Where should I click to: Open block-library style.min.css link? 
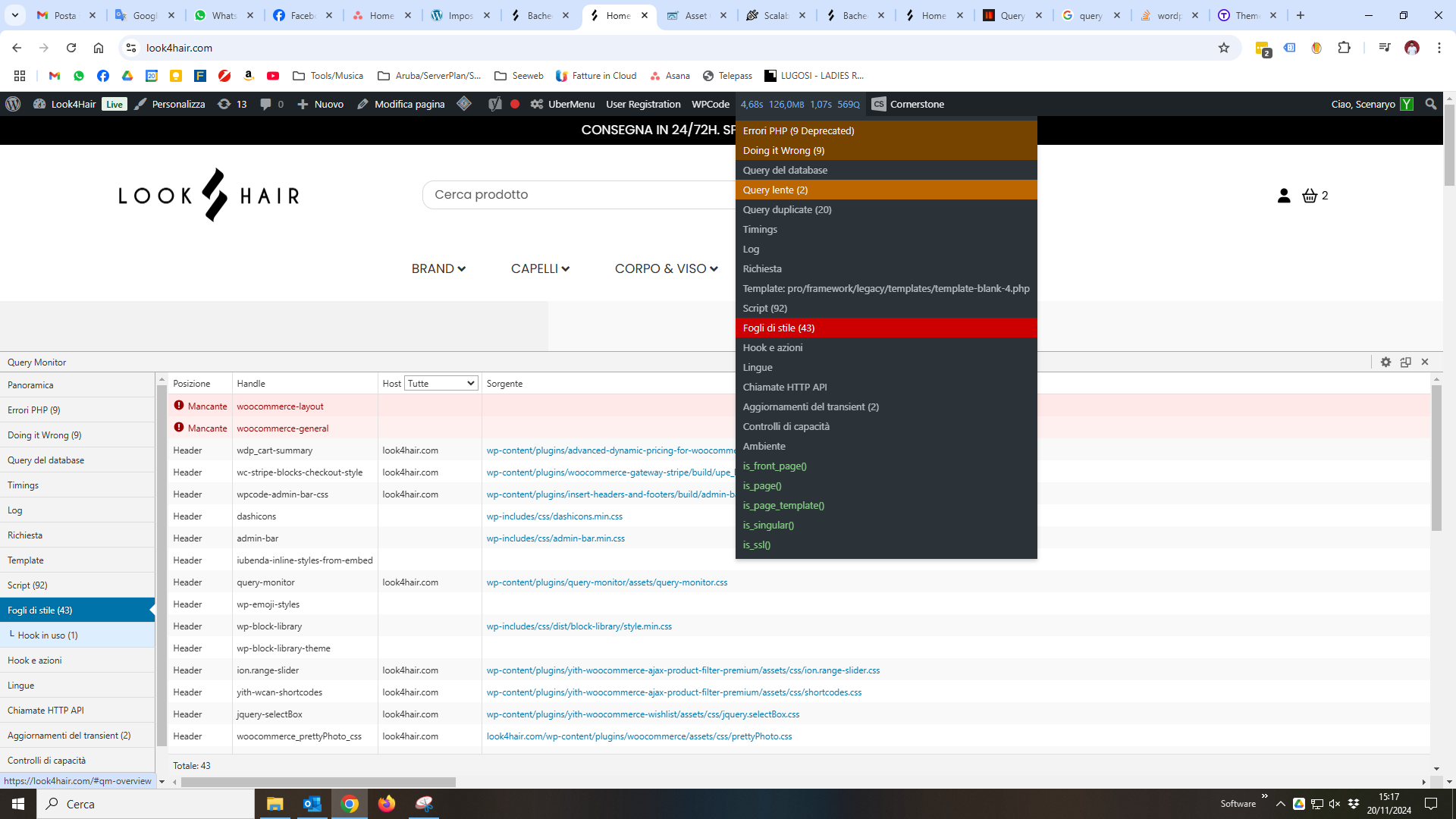579,626
